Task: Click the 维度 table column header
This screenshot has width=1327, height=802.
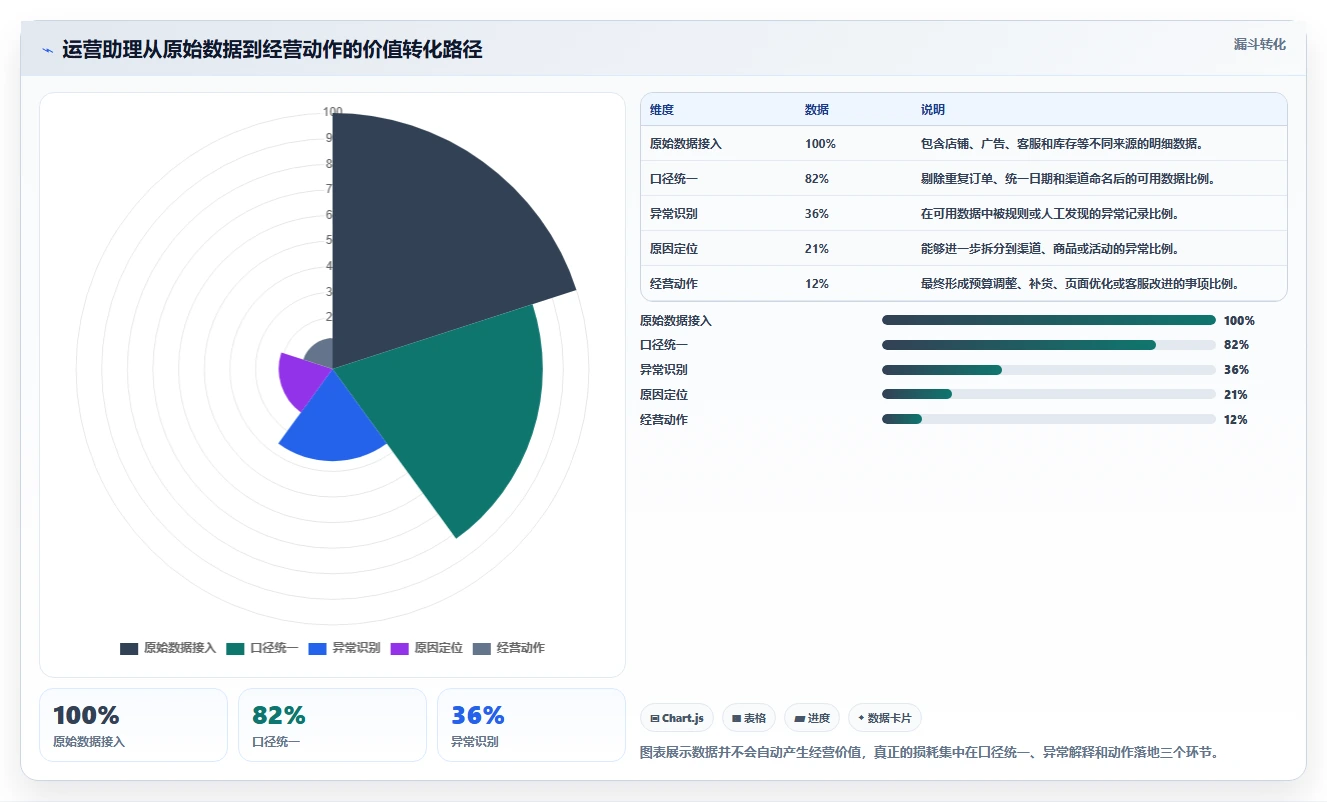Action: point(662,110)
